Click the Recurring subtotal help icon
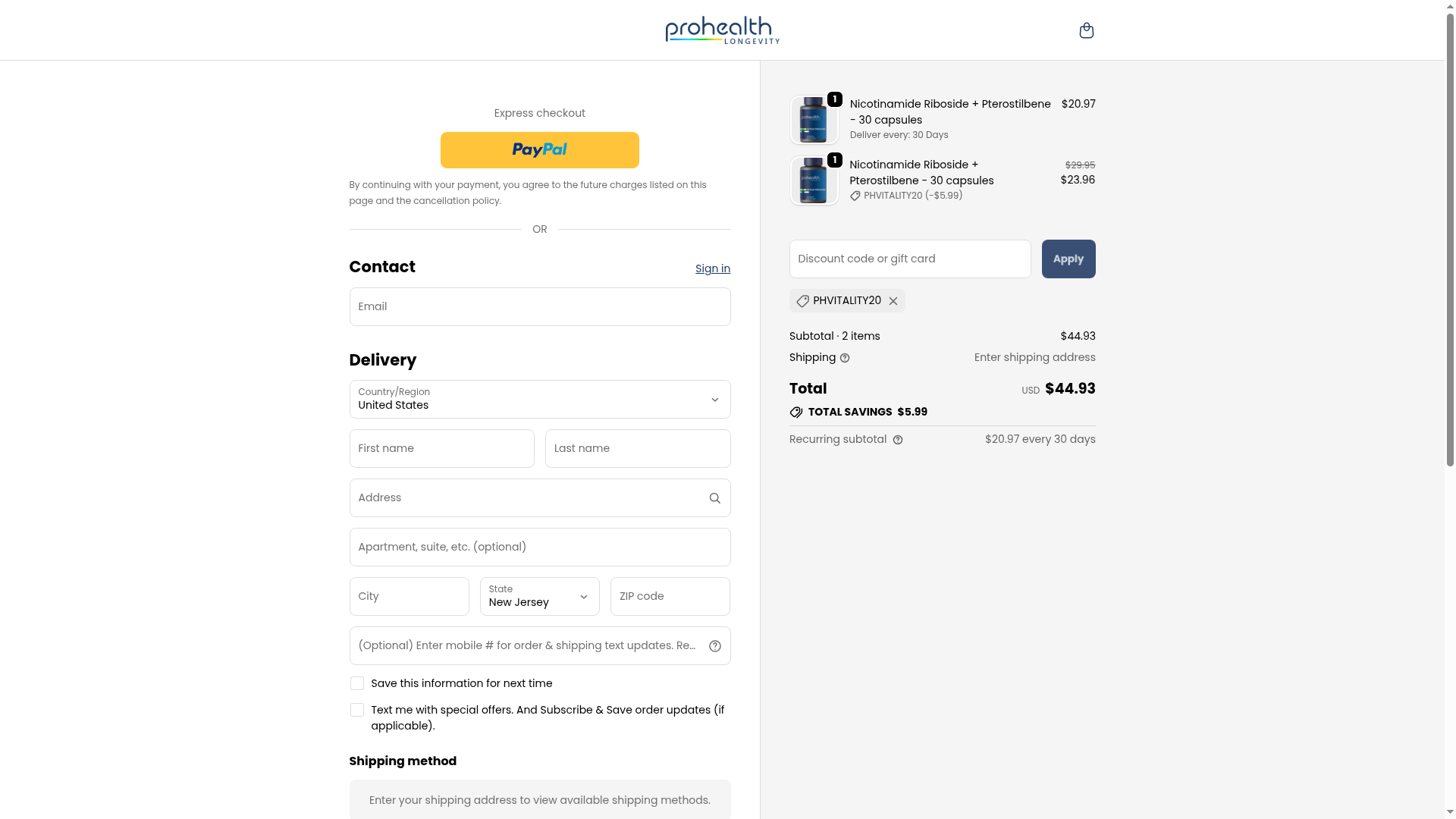 click(x=898, y=440)
